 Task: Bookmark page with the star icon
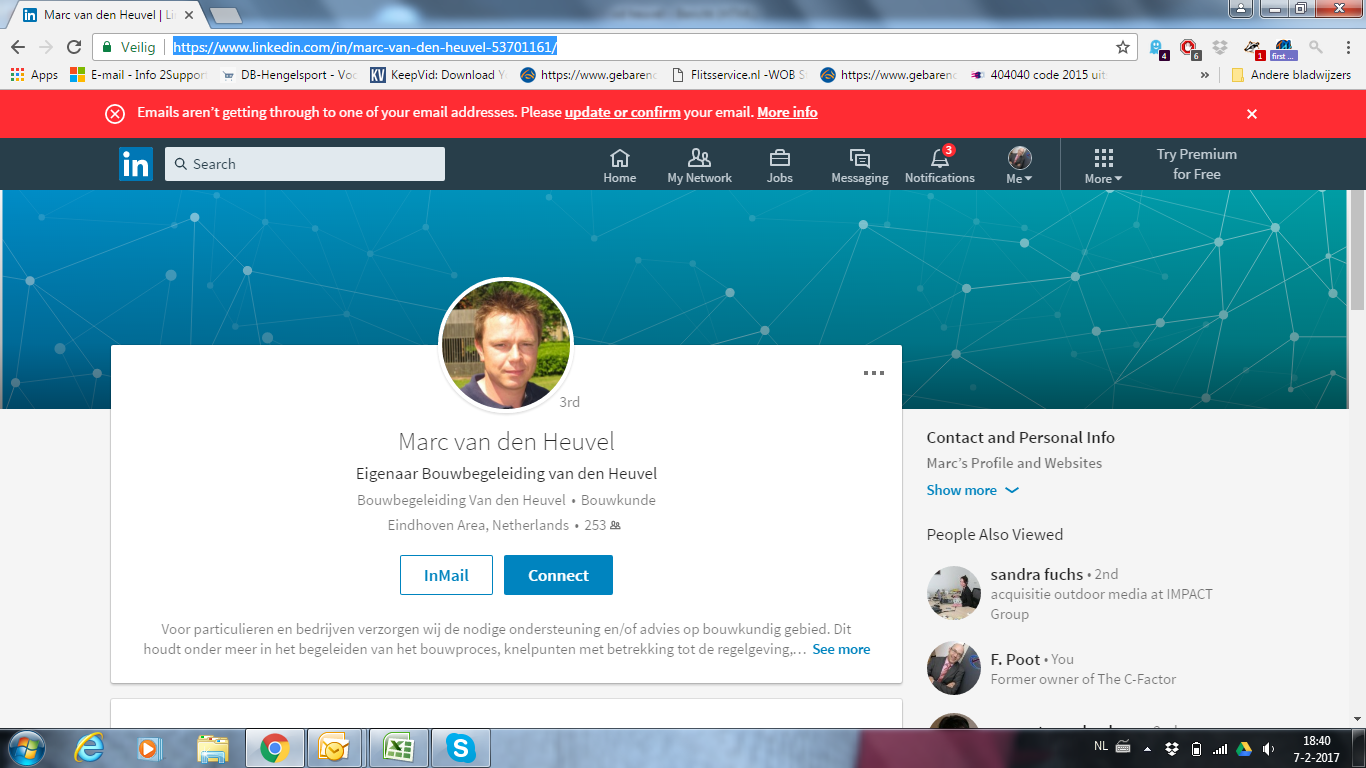[1123, 47]
